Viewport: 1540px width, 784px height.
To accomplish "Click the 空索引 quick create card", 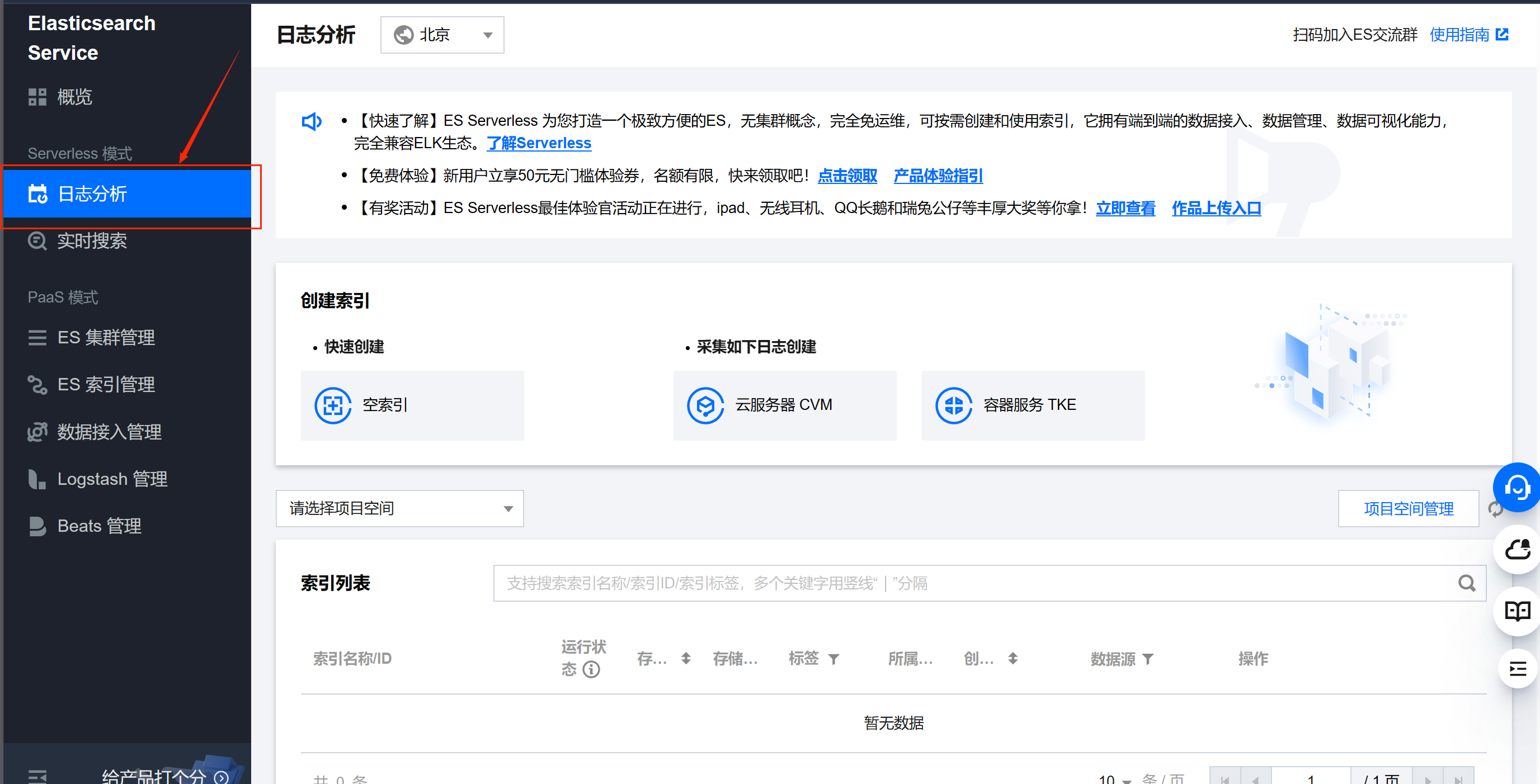I will click(412, 405).
